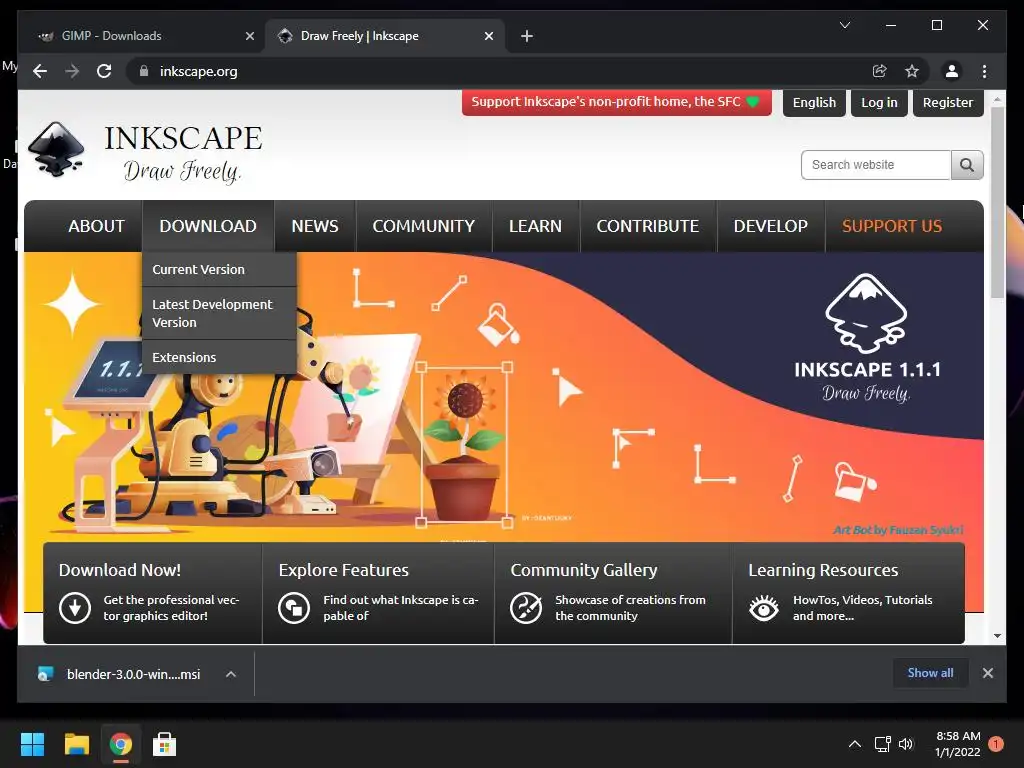Viewport: 1024px width, 768px height.
Task: Choose Latest Development Version
Action: point(219,313)
